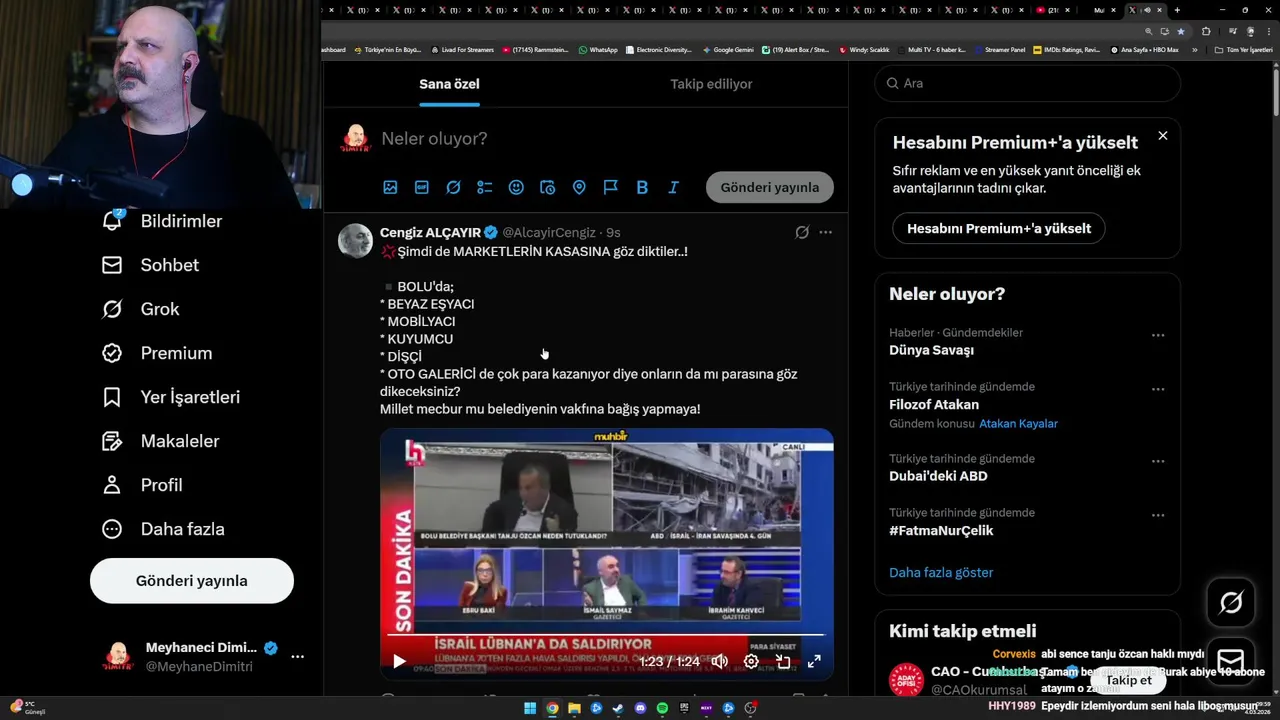Expand hidden bookmarks chevron
Viewport: 1280px width, 720px height.
(x=1194, y=49)
